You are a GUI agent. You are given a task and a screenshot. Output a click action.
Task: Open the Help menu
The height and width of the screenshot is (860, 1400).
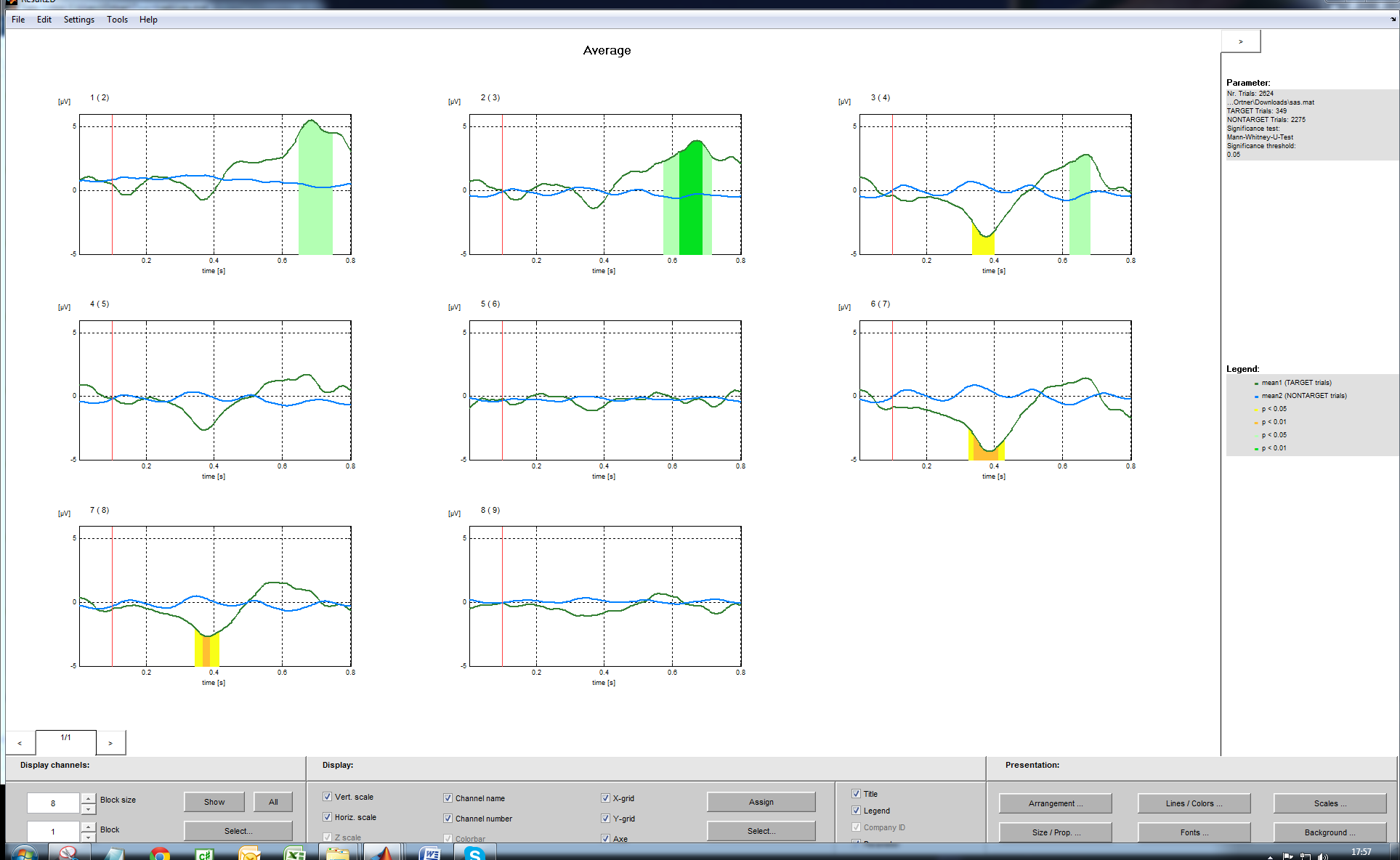pos(148,20)
